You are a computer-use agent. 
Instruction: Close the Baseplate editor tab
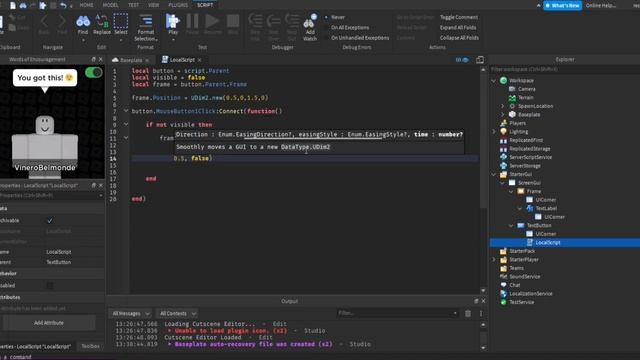(147, 60)
